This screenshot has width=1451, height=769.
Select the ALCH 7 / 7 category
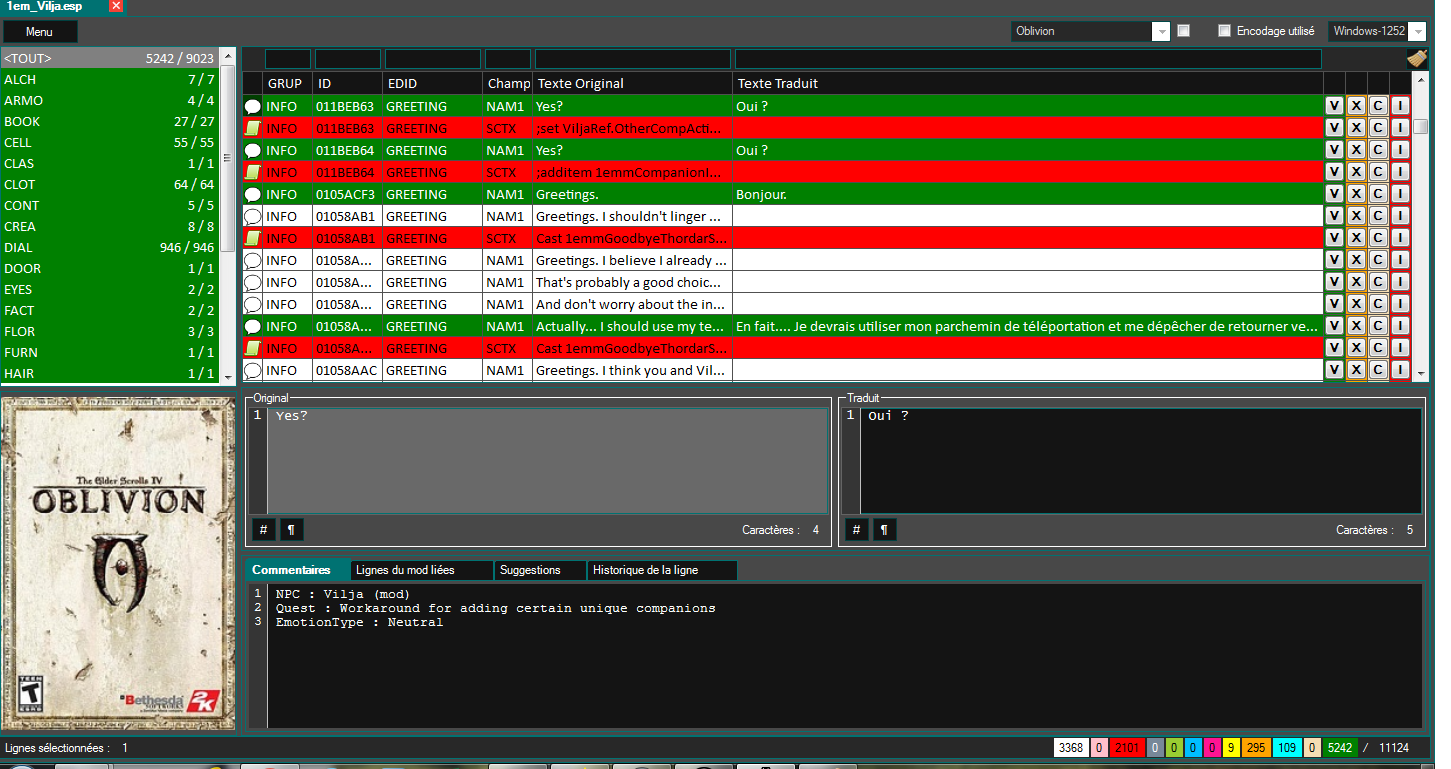(x=109, y=79)
